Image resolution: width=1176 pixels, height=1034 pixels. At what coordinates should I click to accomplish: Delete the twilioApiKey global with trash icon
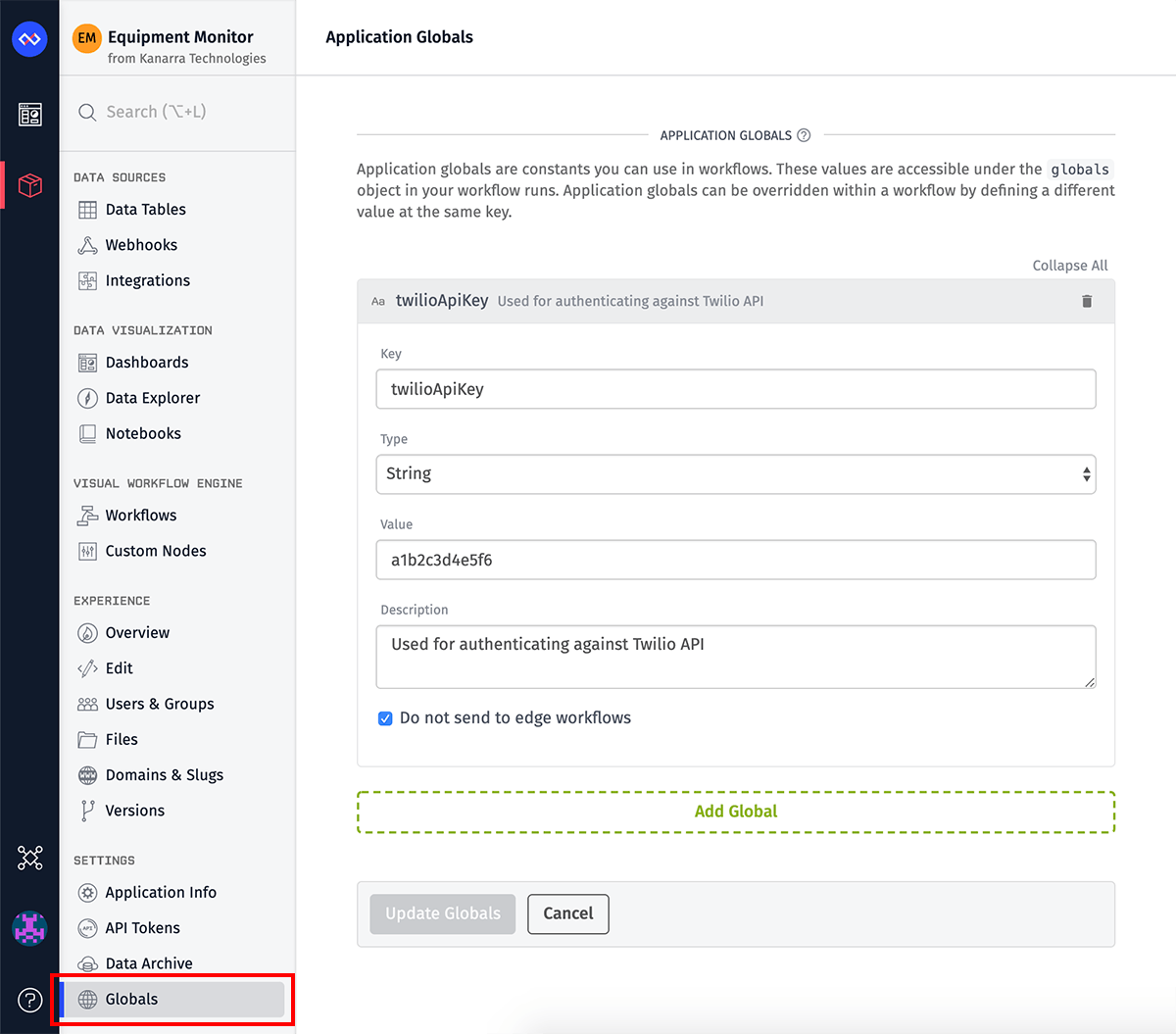tap(1087, 301)
